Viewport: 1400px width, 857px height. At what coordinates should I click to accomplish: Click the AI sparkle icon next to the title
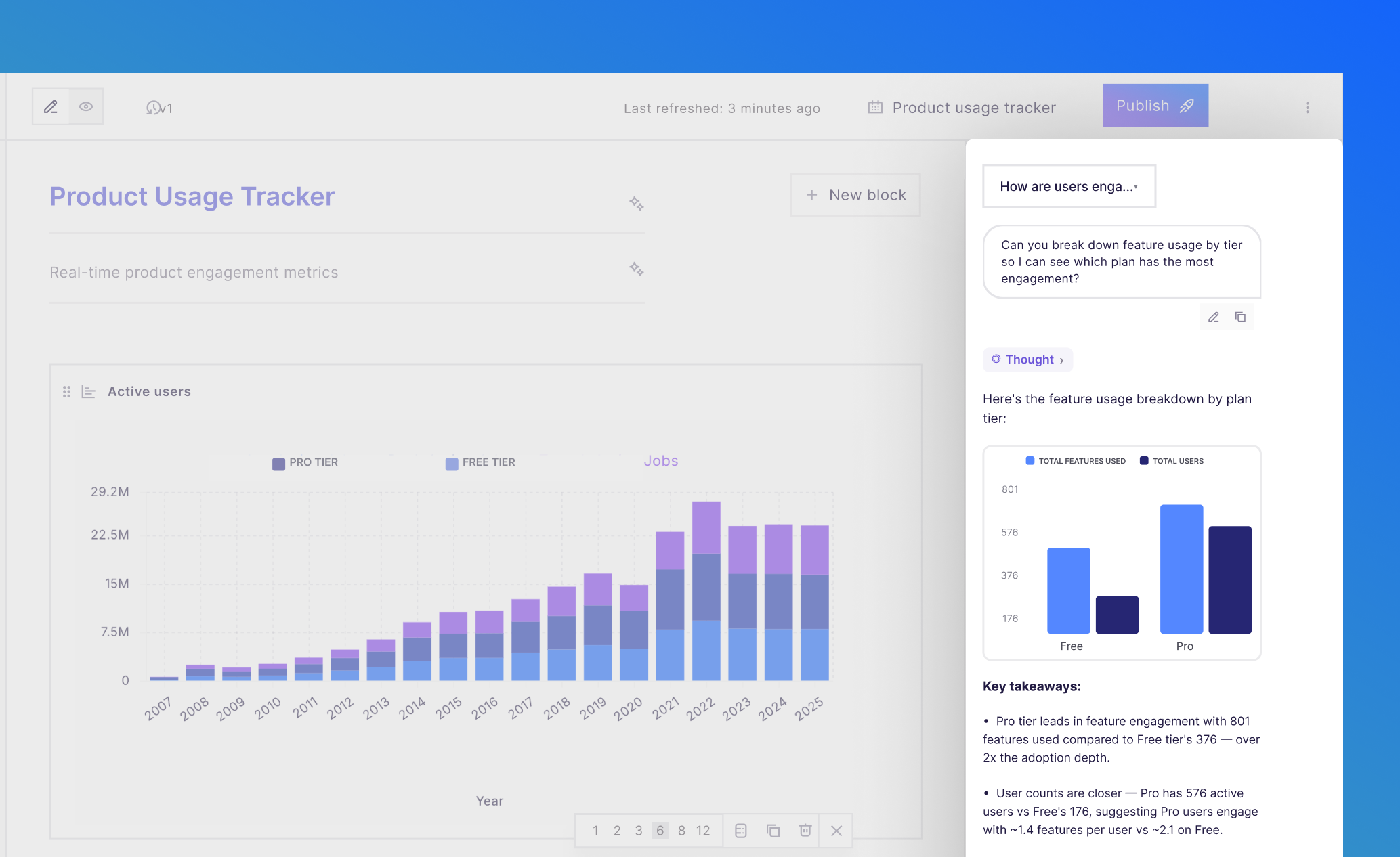[x=636, y=203]
